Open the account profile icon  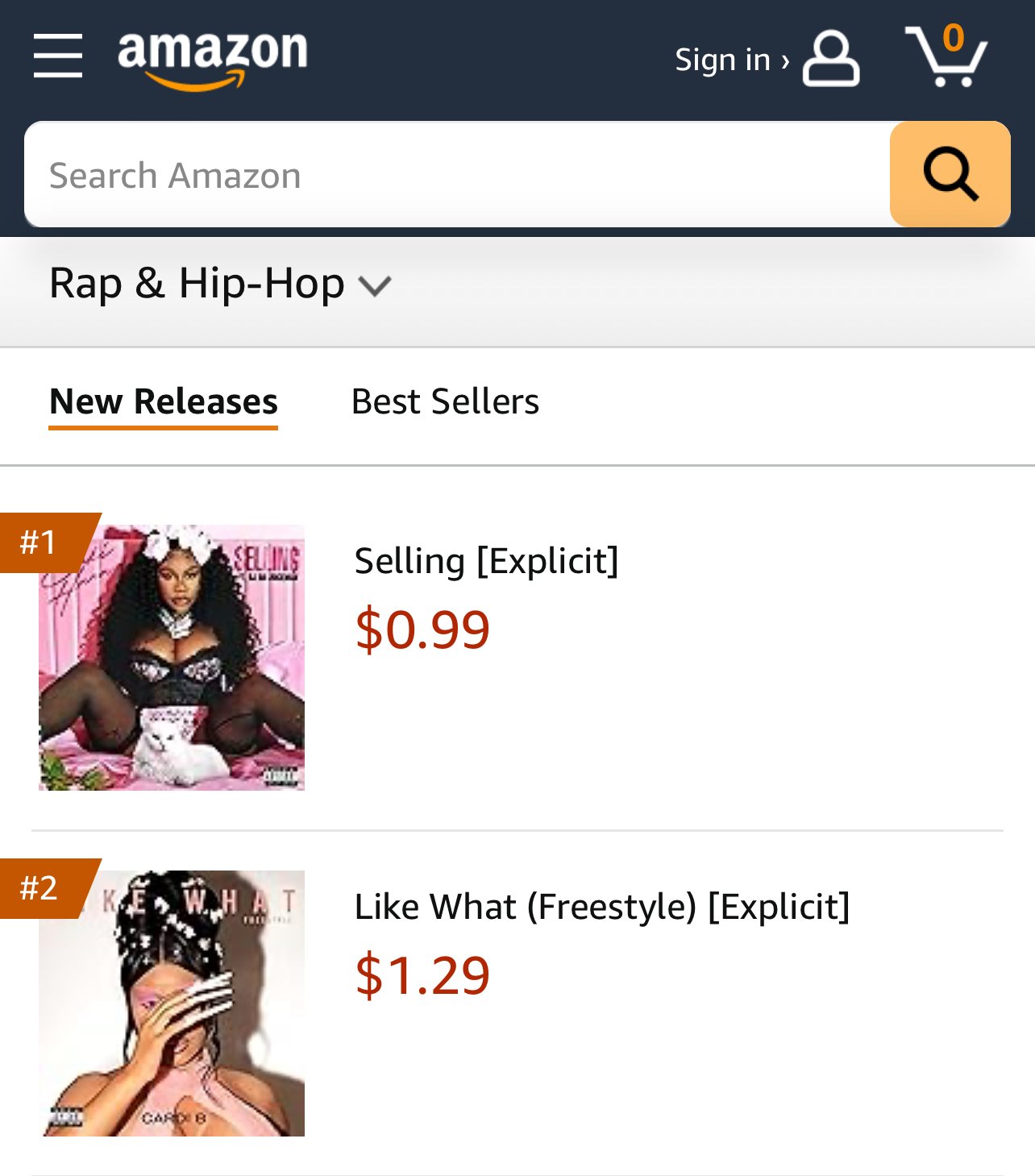pos(831,59)
